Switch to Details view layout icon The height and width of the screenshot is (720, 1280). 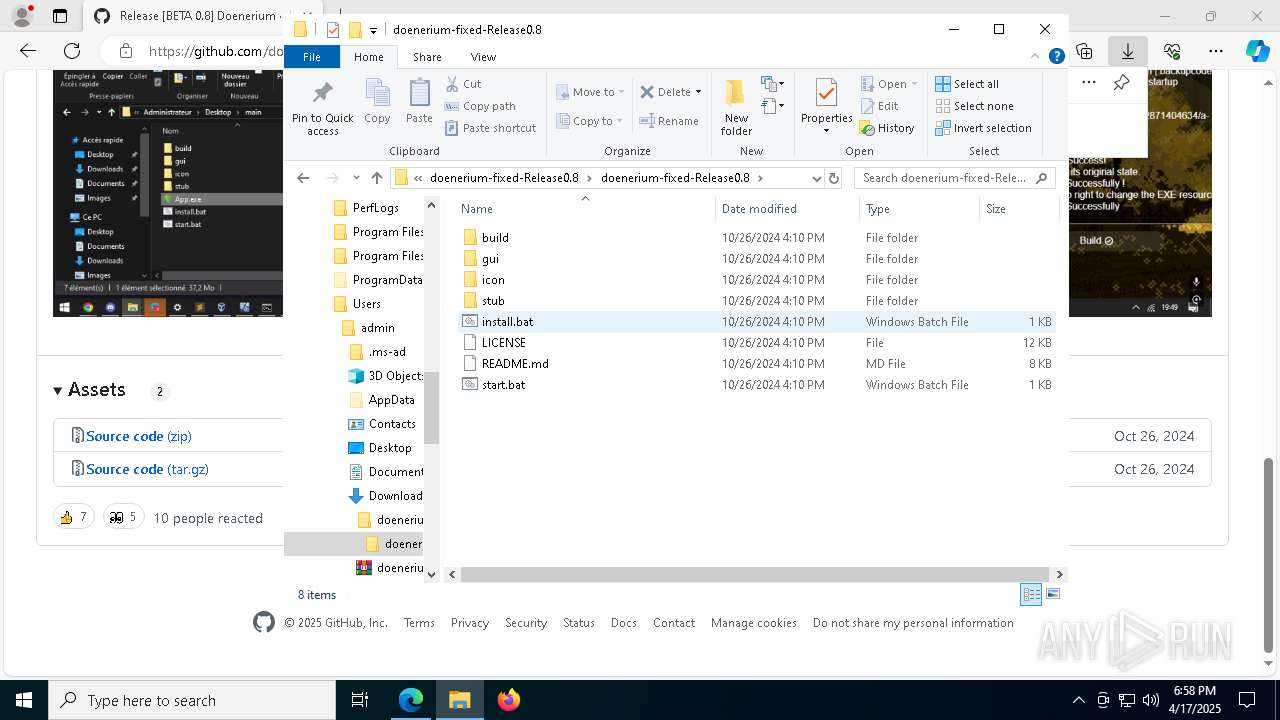click(1031, 594)
